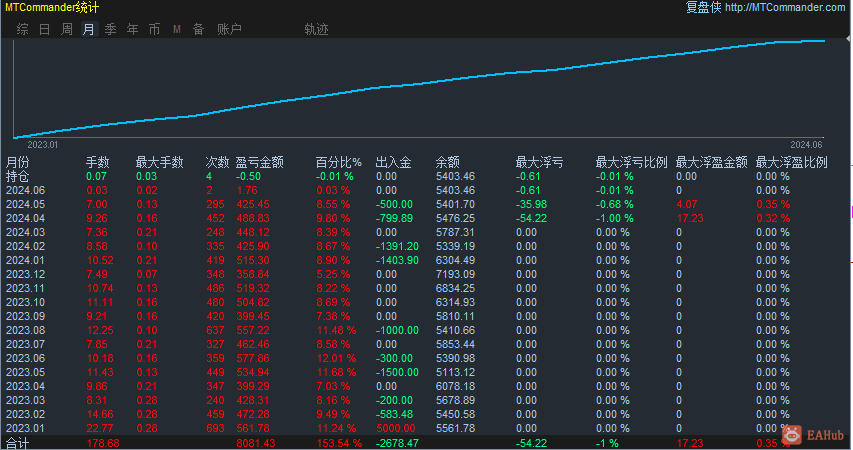
Task: Open the 备 notes tab
Action: pos(199,29)
